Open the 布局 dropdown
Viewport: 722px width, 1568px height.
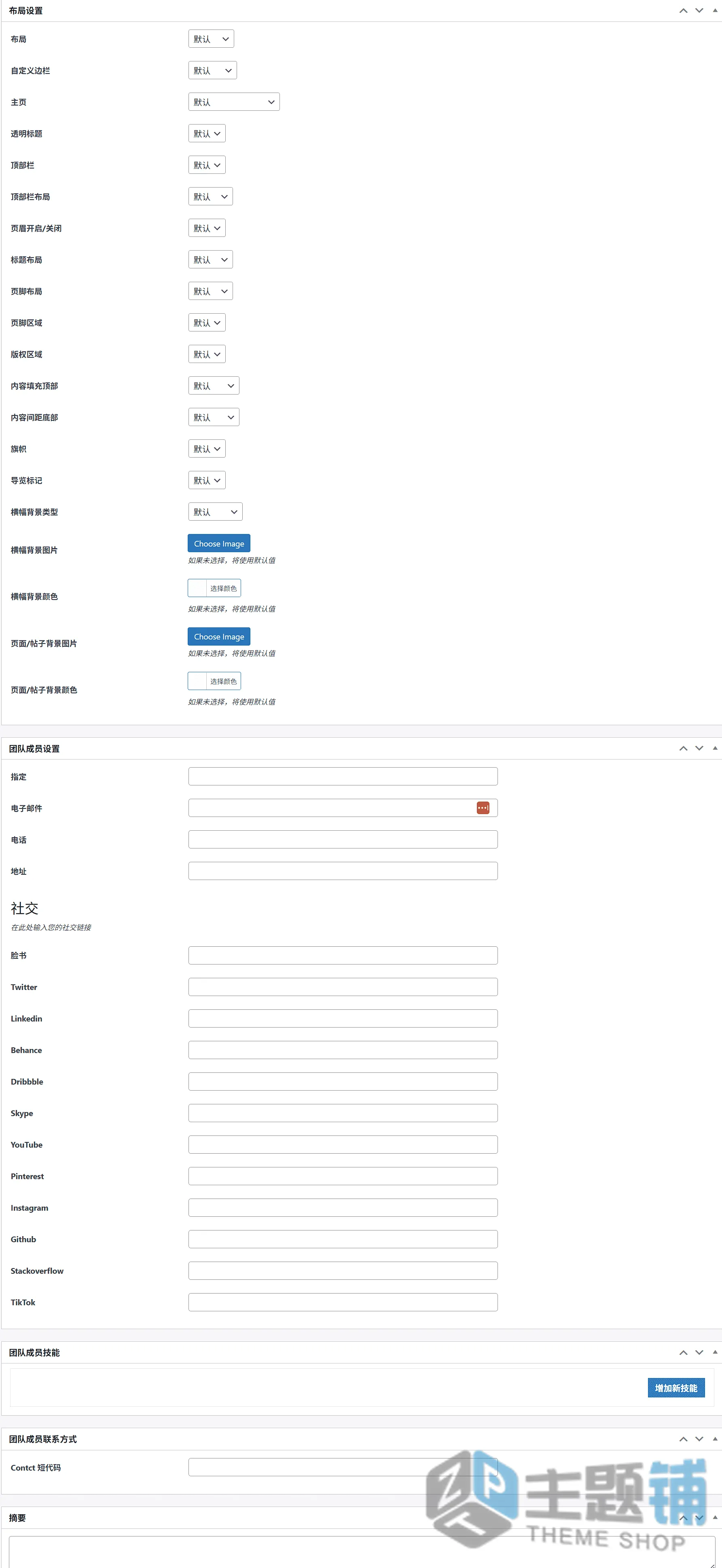coord(211,39)
